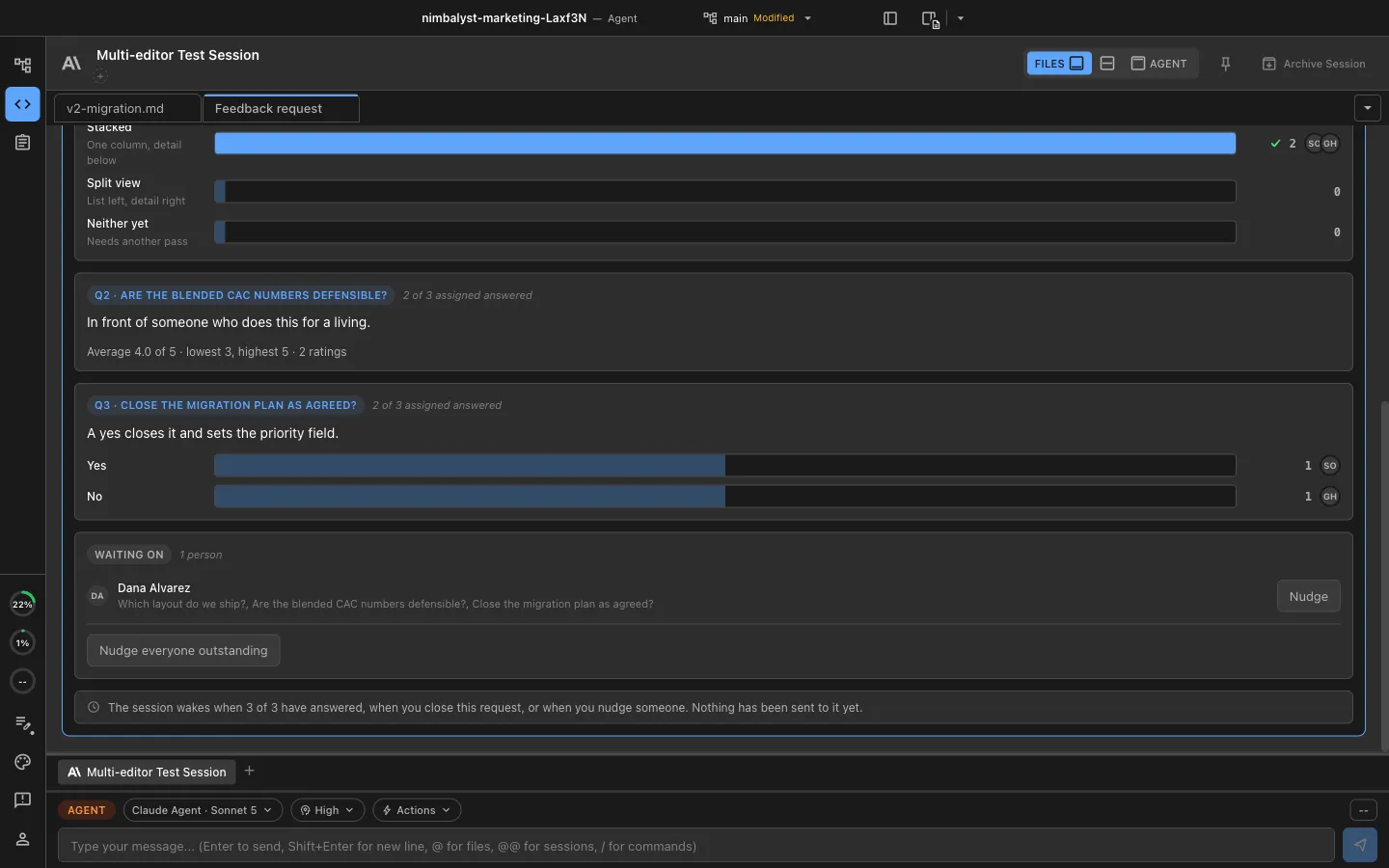Click the Dana Alvarez name
This screenshot has height=868, width=1389.
[153, 587]
